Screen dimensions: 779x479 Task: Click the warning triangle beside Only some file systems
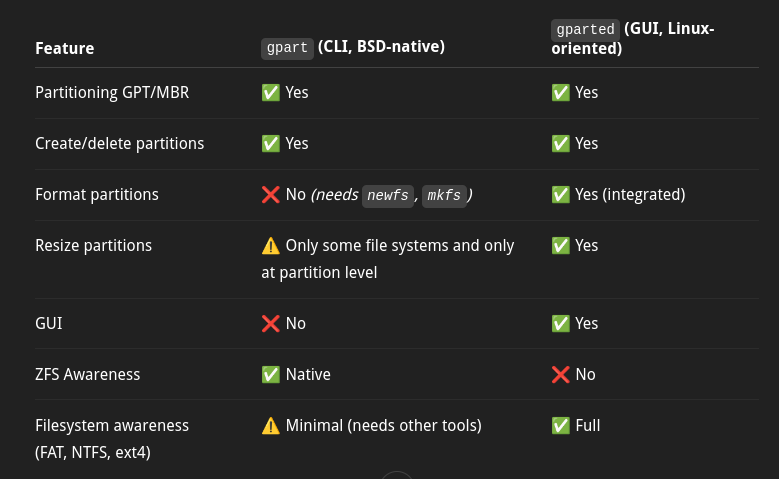[271, 245]
